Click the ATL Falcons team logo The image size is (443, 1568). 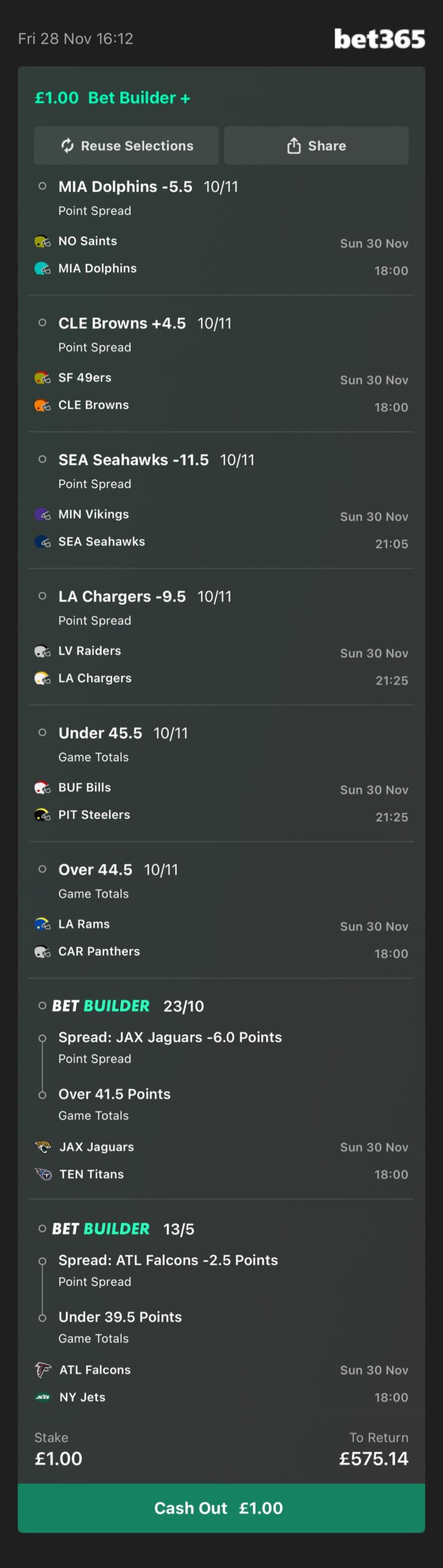[x=43, y=1370]
